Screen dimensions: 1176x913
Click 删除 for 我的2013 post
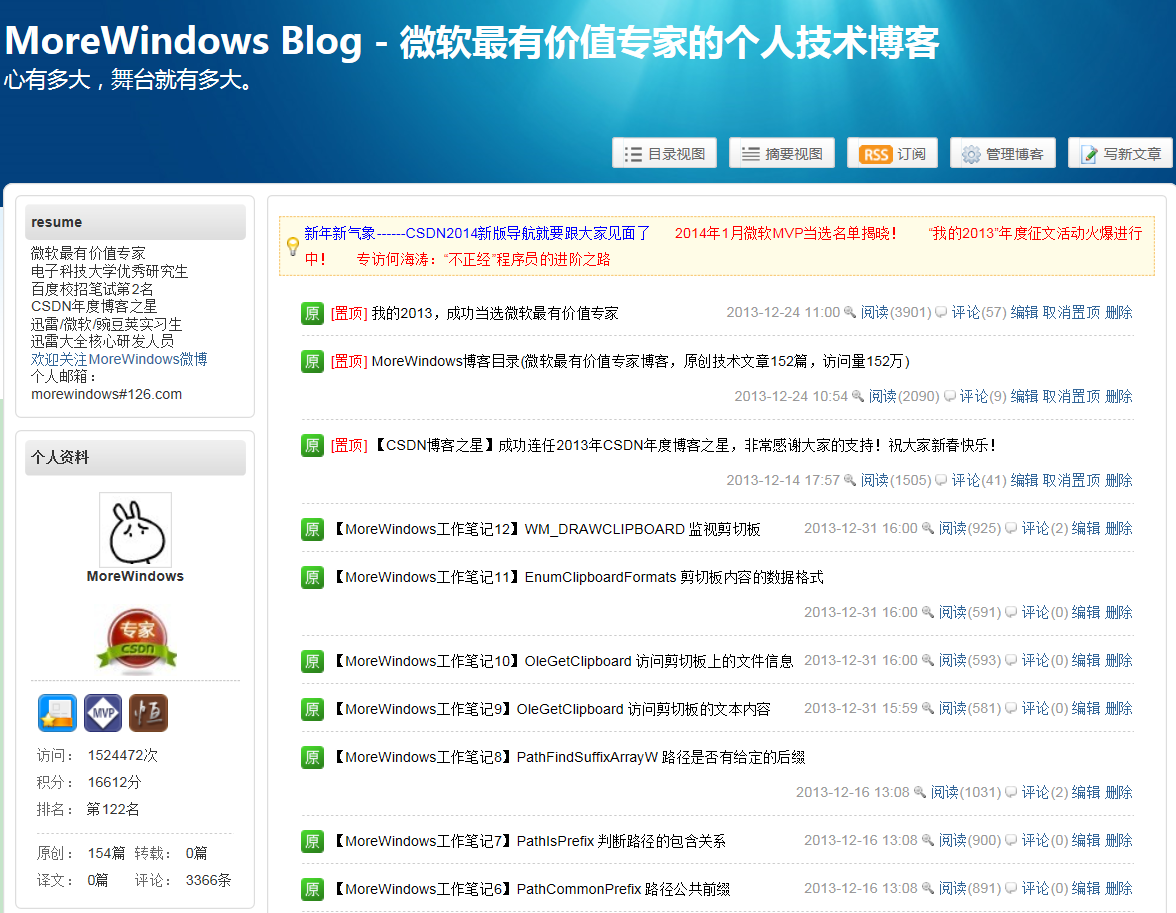pos(1119,312)
